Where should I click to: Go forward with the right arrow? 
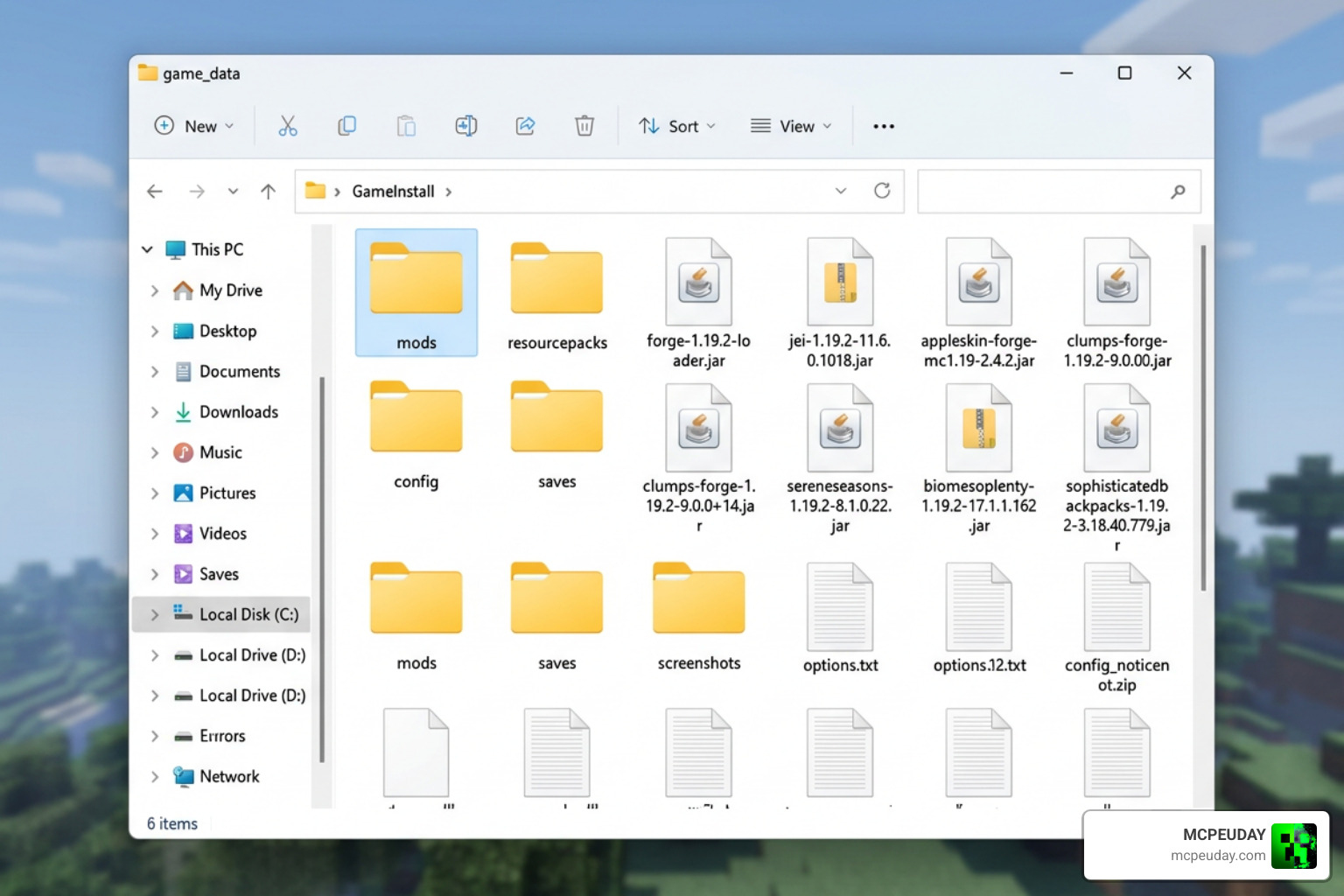pyautogui.click(x=197, y=191)
